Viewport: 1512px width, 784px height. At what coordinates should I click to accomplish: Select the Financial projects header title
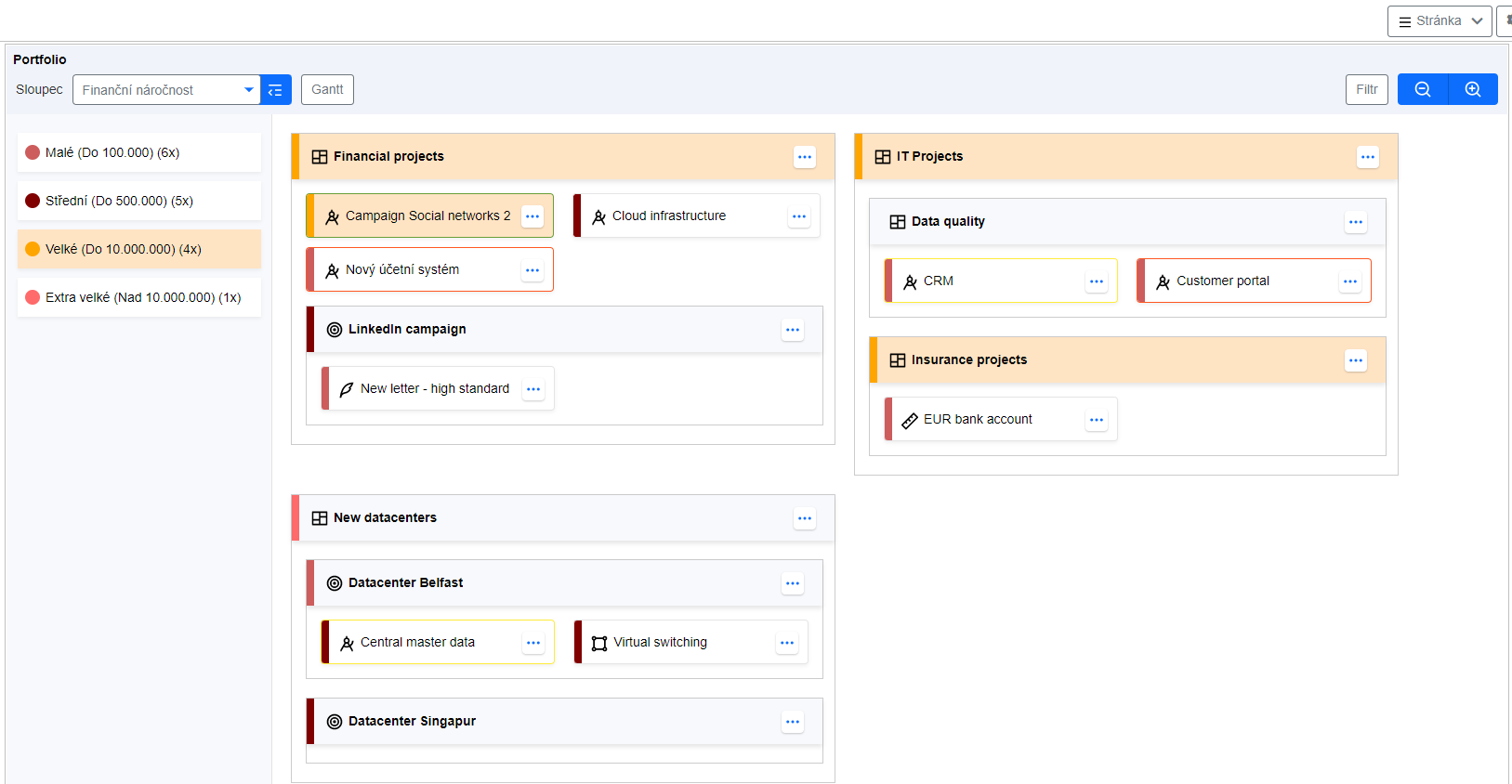(388, 156)
